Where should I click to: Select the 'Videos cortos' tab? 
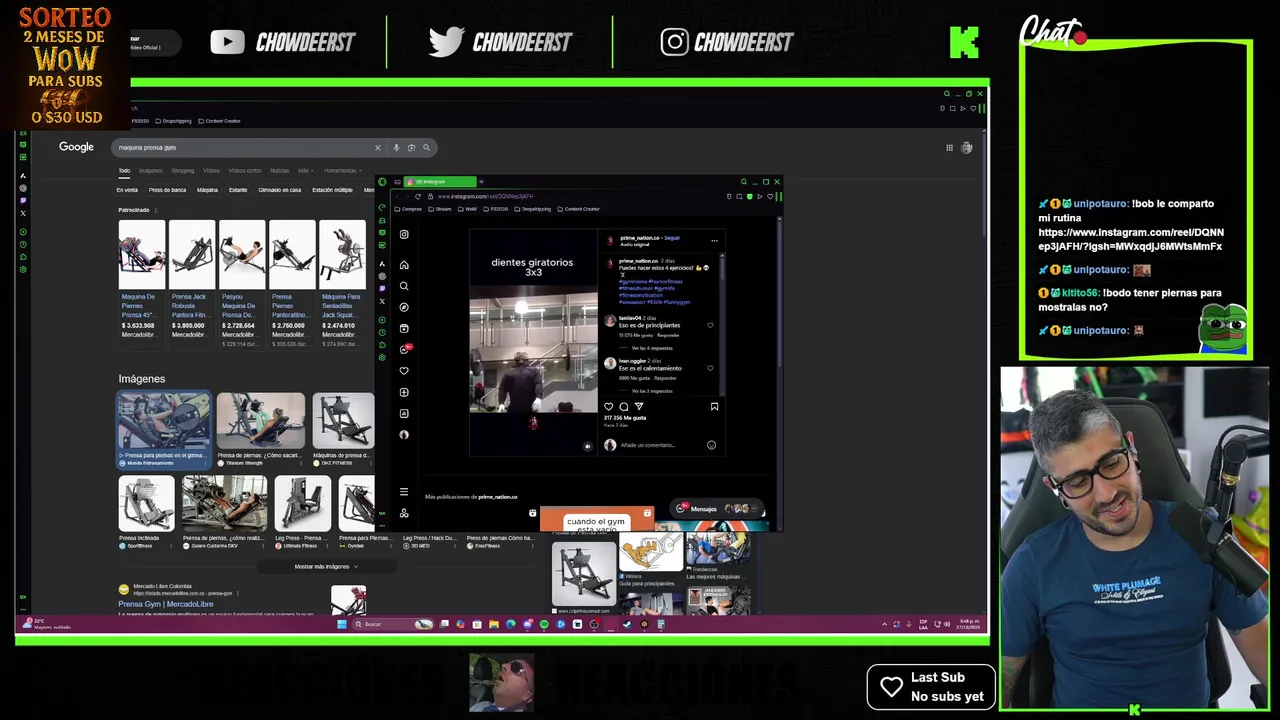pyautogui.click(x=245, y=170)
